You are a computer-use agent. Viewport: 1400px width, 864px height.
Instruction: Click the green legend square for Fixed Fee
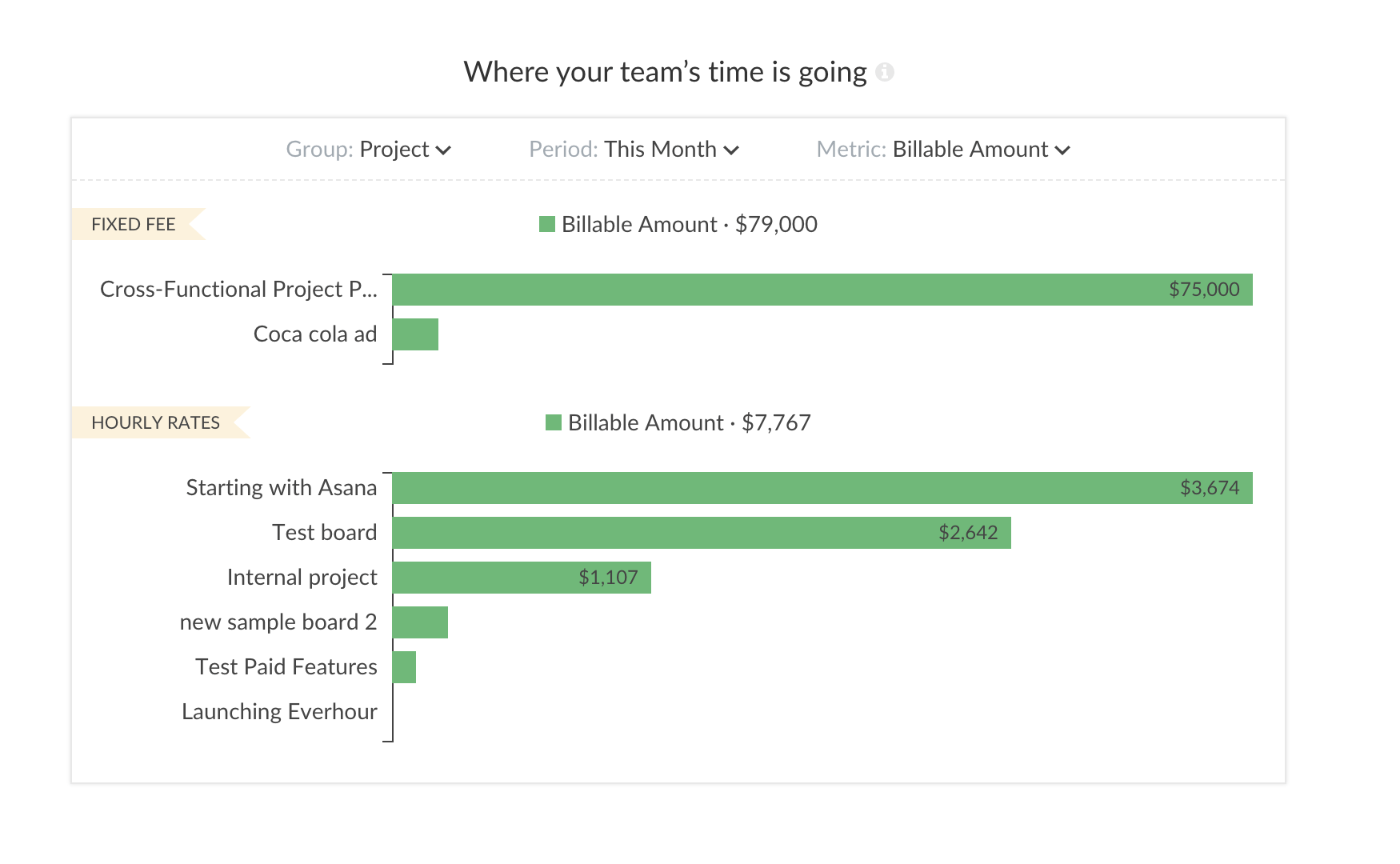[547, 224]
